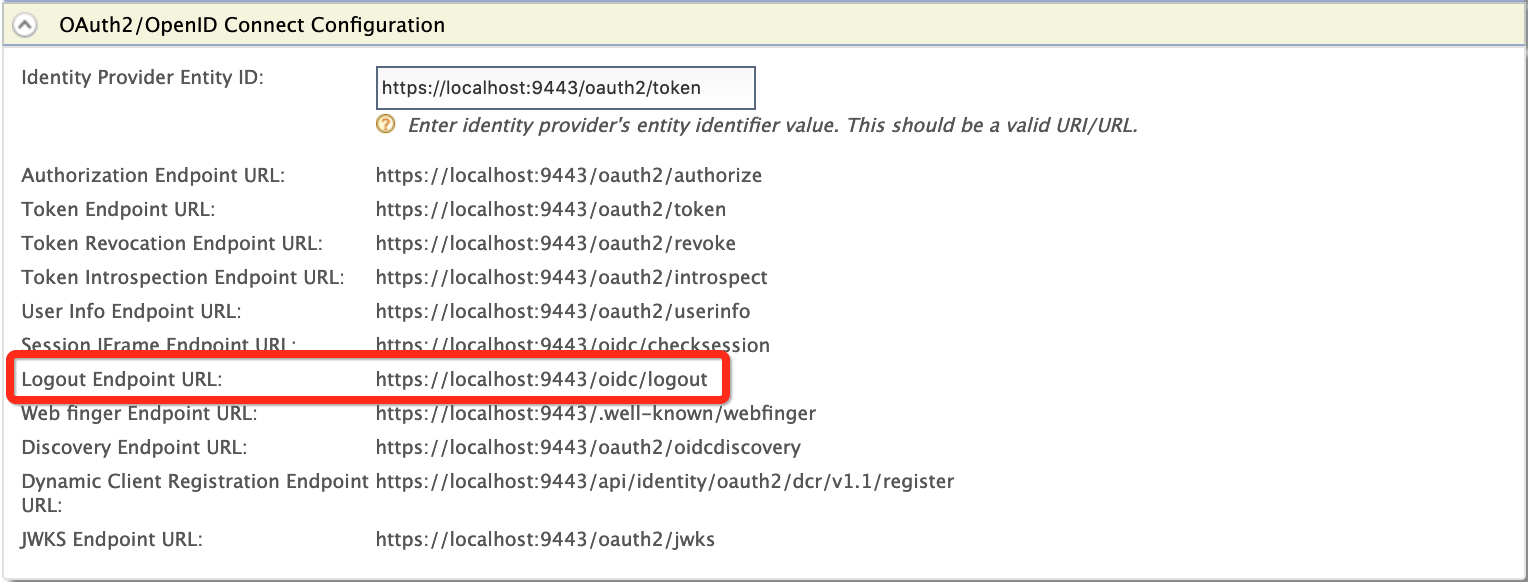1528x582 pixels.
Task: Click the Token Introspection Endpoint URL label
Action: [183, 277]
